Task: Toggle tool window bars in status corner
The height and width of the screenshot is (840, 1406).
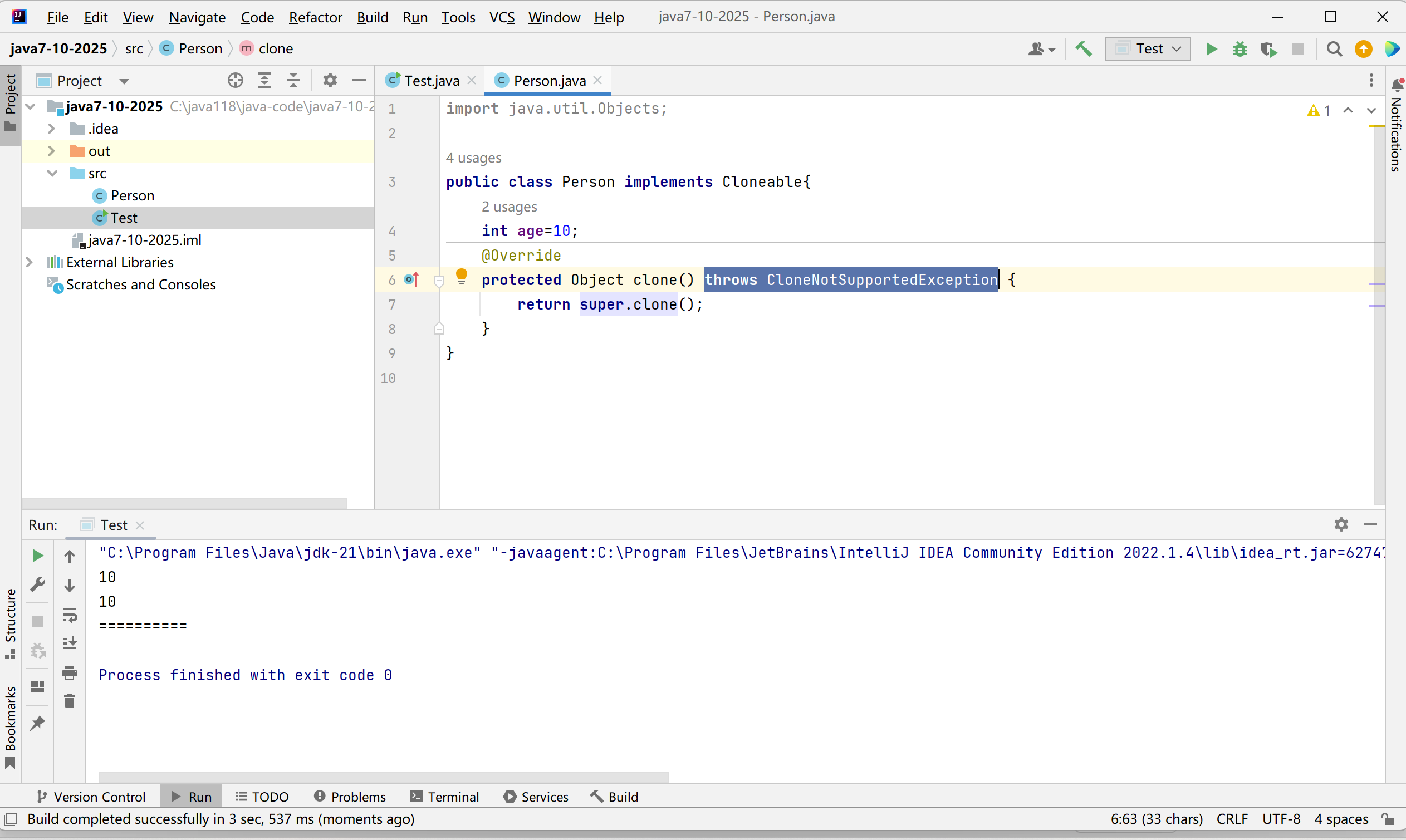Action: 11,818
